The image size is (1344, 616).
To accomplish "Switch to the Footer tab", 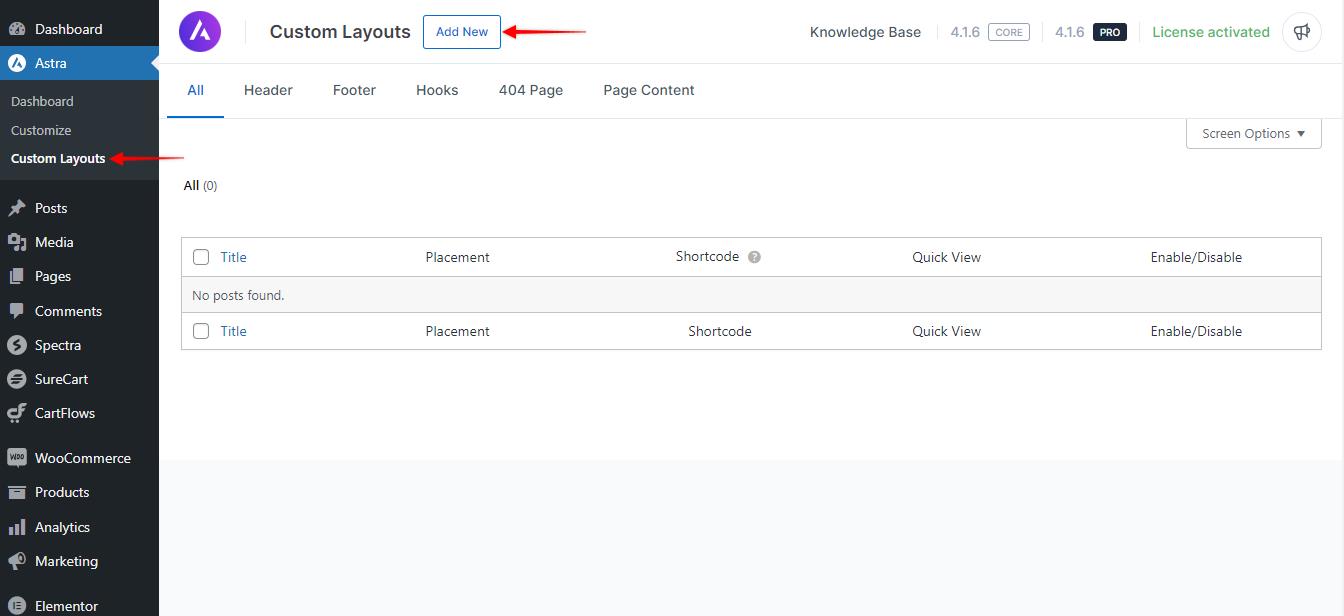I will click(354, 90).
